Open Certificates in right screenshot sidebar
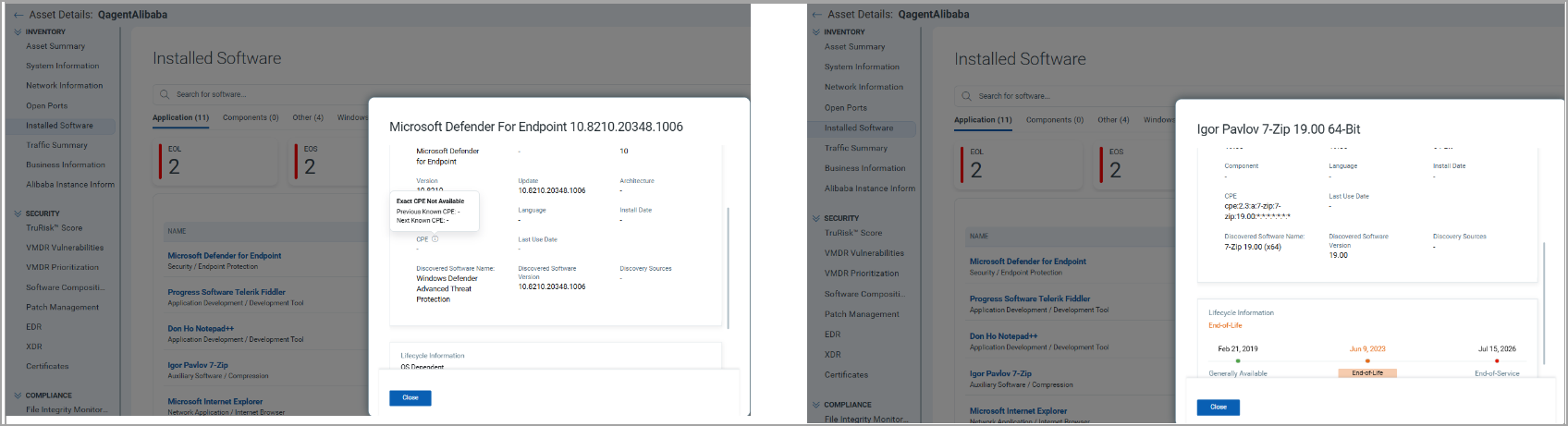Screen dimensions: 1568x426 846,375
